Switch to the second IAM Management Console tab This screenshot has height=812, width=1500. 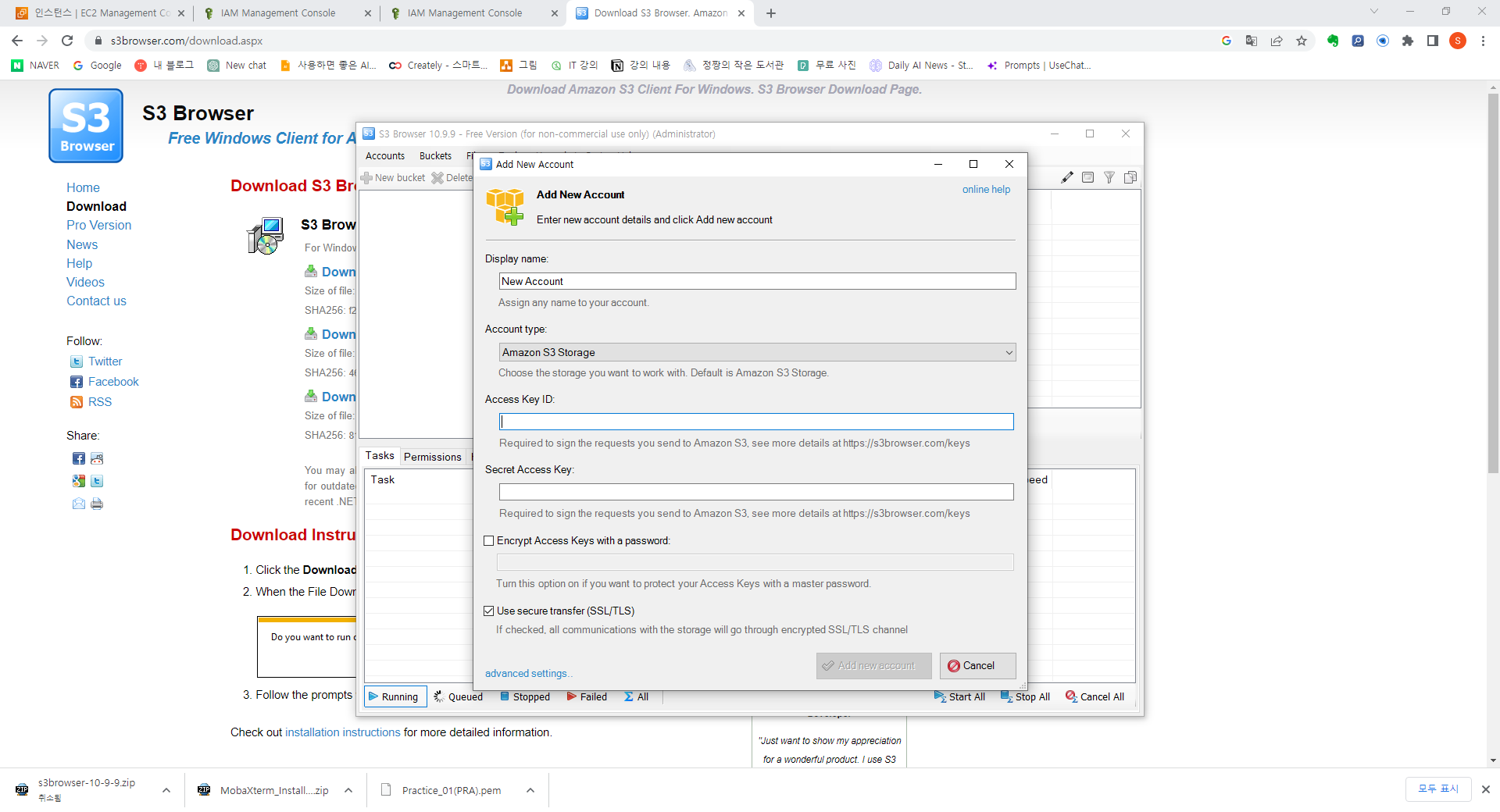point(473,13)
